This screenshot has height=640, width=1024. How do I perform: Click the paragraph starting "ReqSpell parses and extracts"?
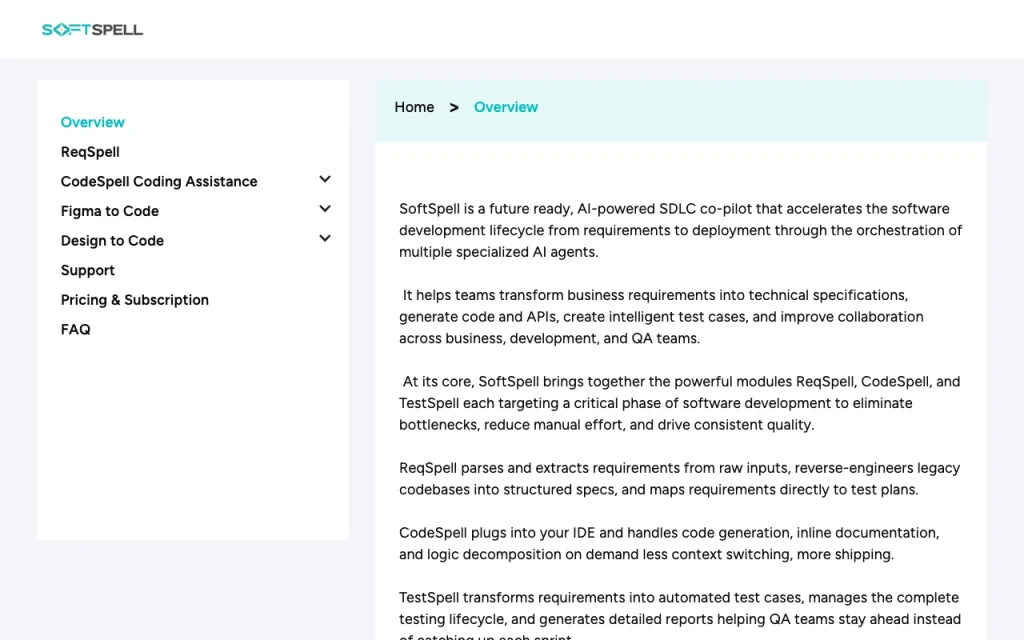679,479
